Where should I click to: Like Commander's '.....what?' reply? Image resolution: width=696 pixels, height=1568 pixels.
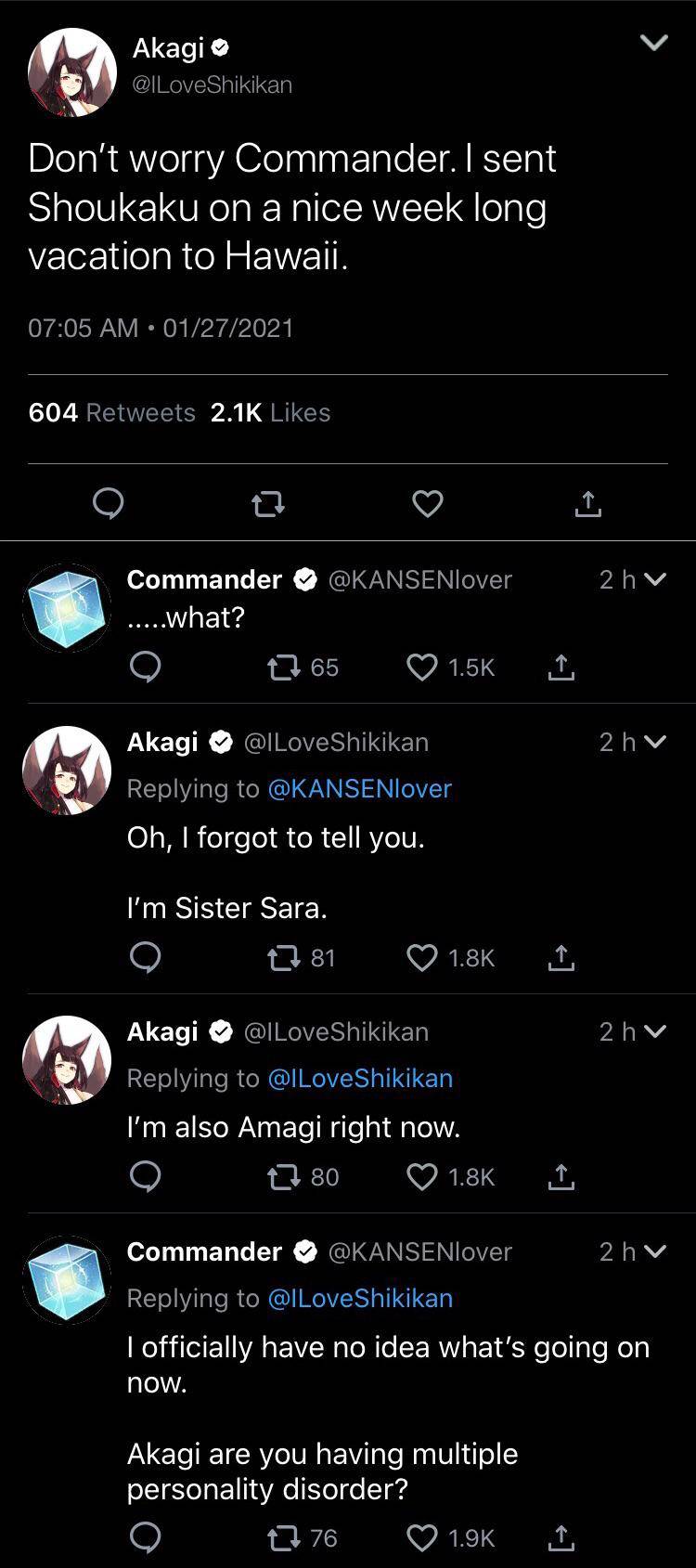pos(422,667)
